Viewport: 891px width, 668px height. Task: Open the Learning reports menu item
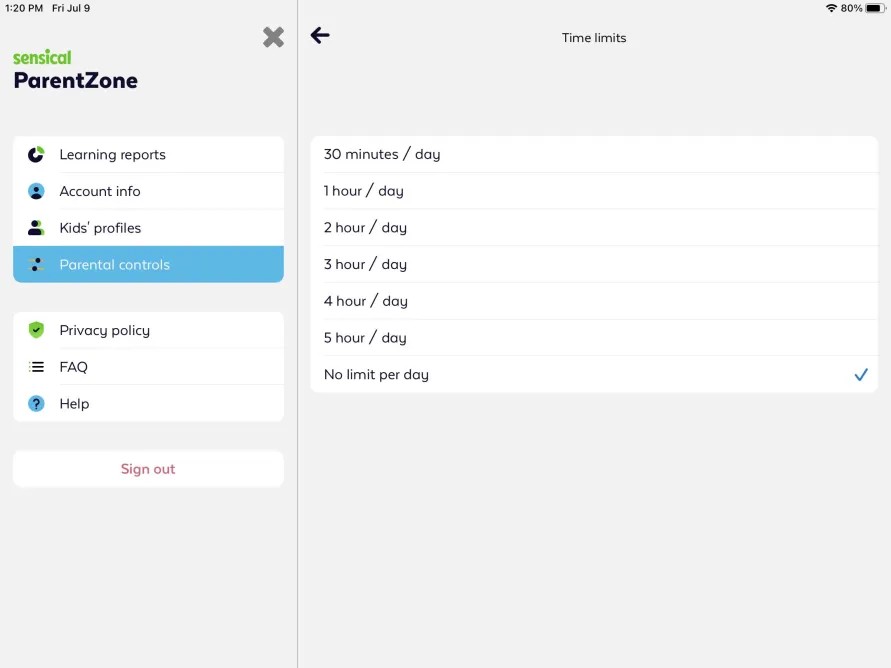148,155
